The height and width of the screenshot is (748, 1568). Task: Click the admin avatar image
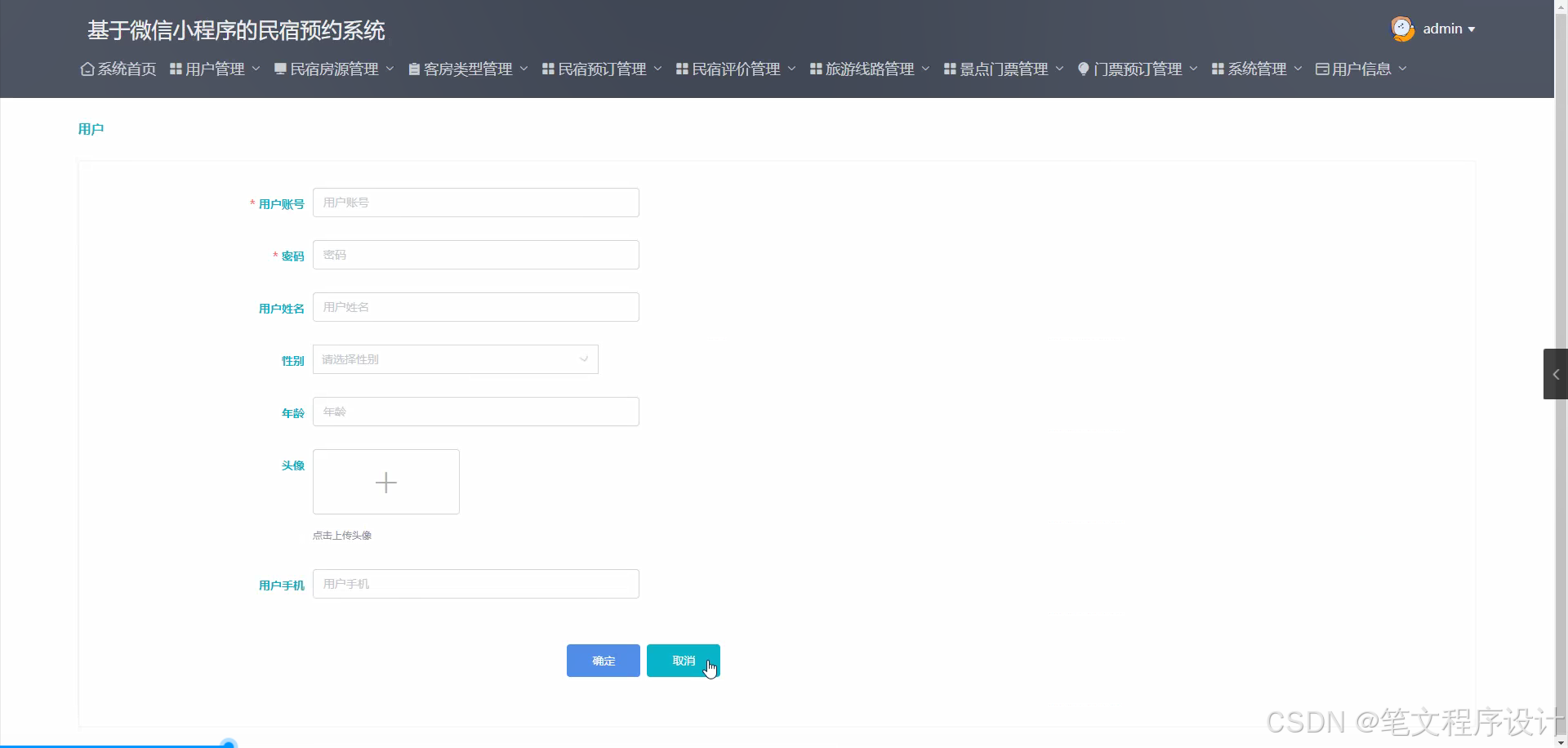coord(1402,28)
